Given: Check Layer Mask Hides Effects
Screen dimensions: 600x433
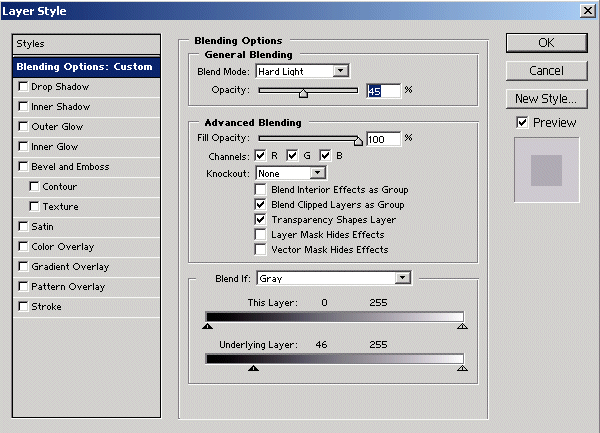Looking at the screenshot, I should pyautogui.click(x=261, y=234).
